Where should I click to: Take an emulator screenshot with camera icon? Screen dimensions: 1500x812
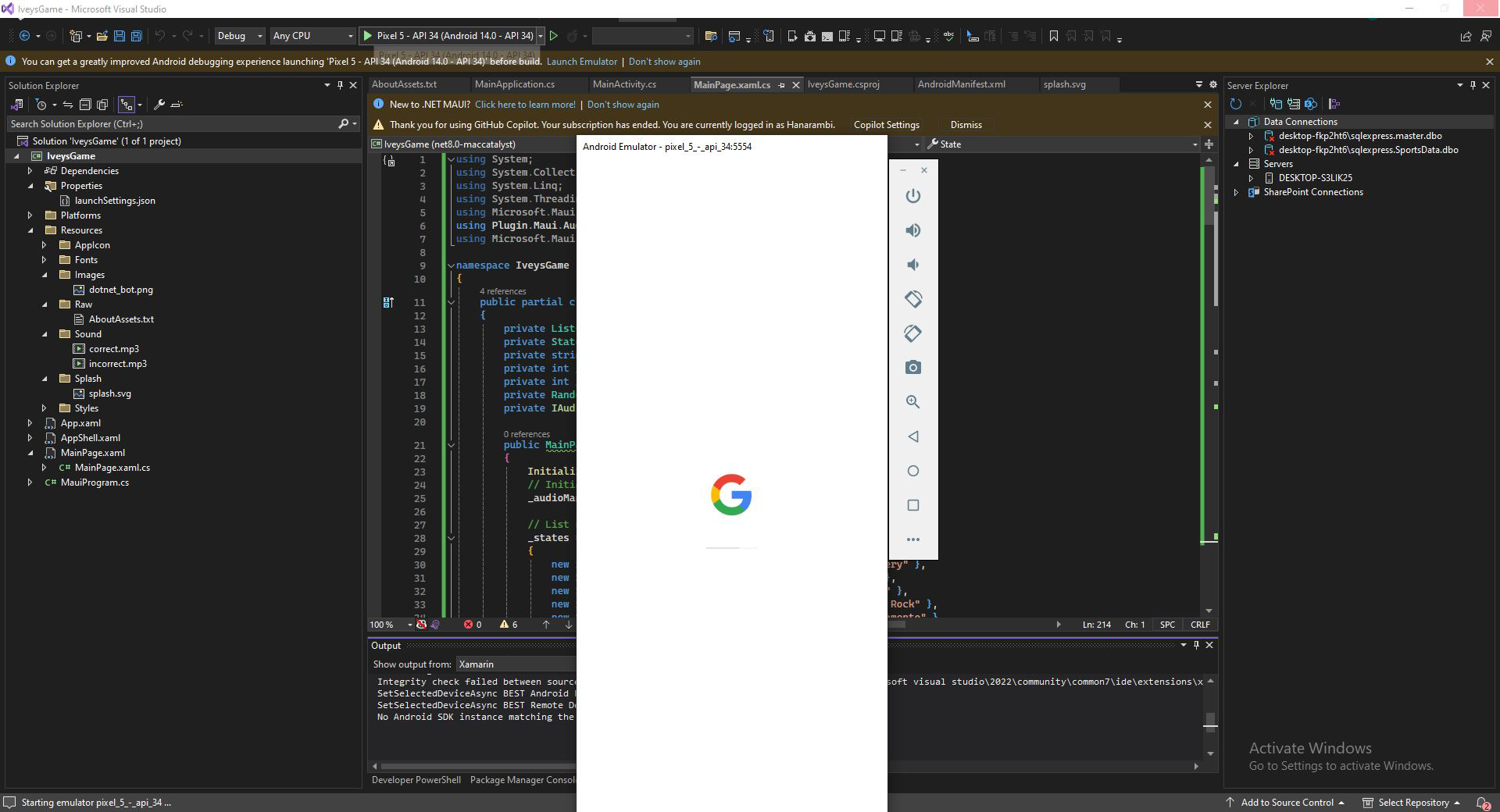coord(912,368)
